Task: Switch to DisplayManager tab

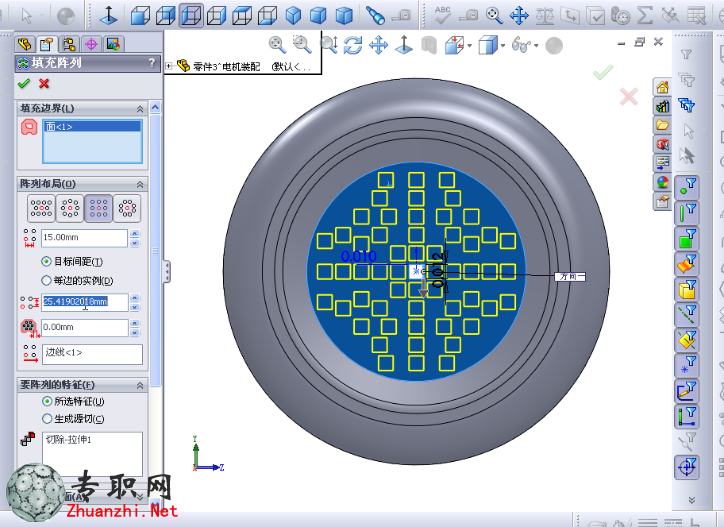Action: 113,44
